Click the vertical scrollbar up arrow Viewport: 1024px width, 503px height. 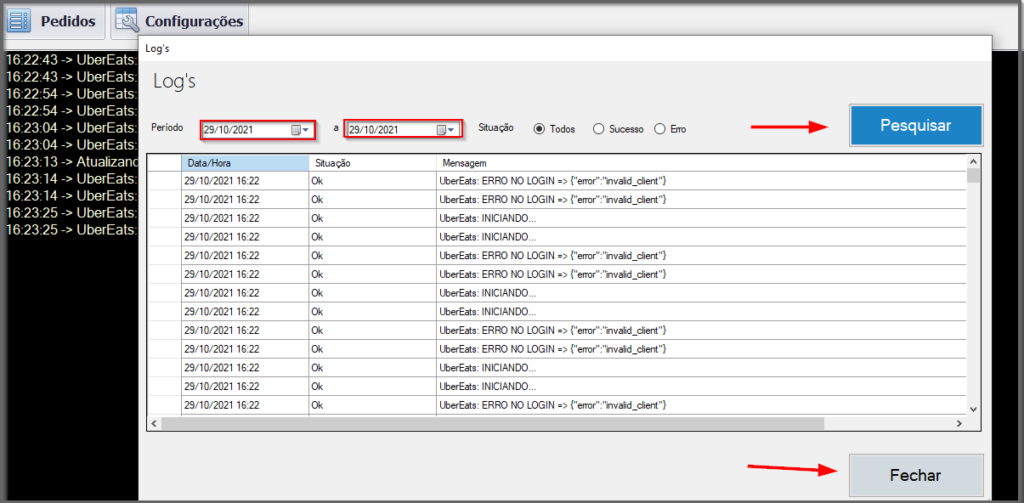(974, 162)
